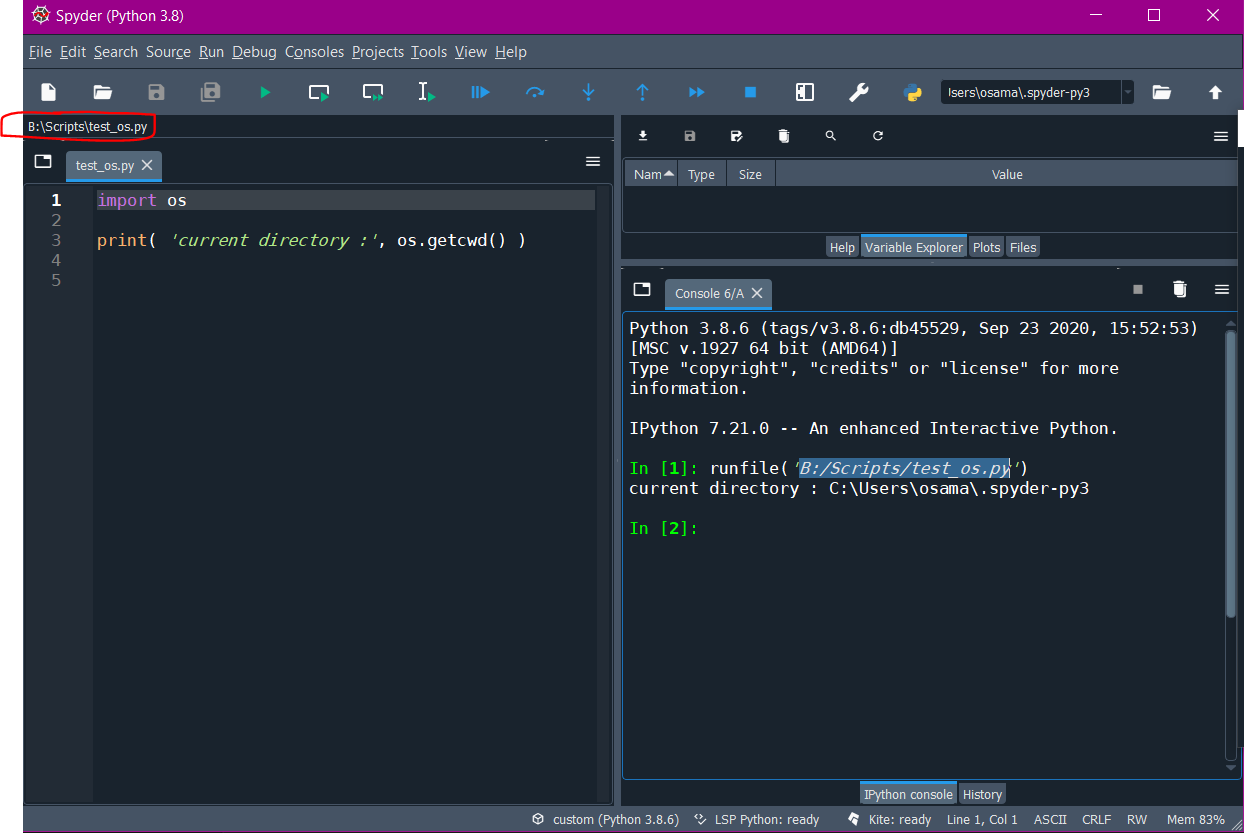Open the Search menu
This screenshot has width=1244, height=833.
116,52
